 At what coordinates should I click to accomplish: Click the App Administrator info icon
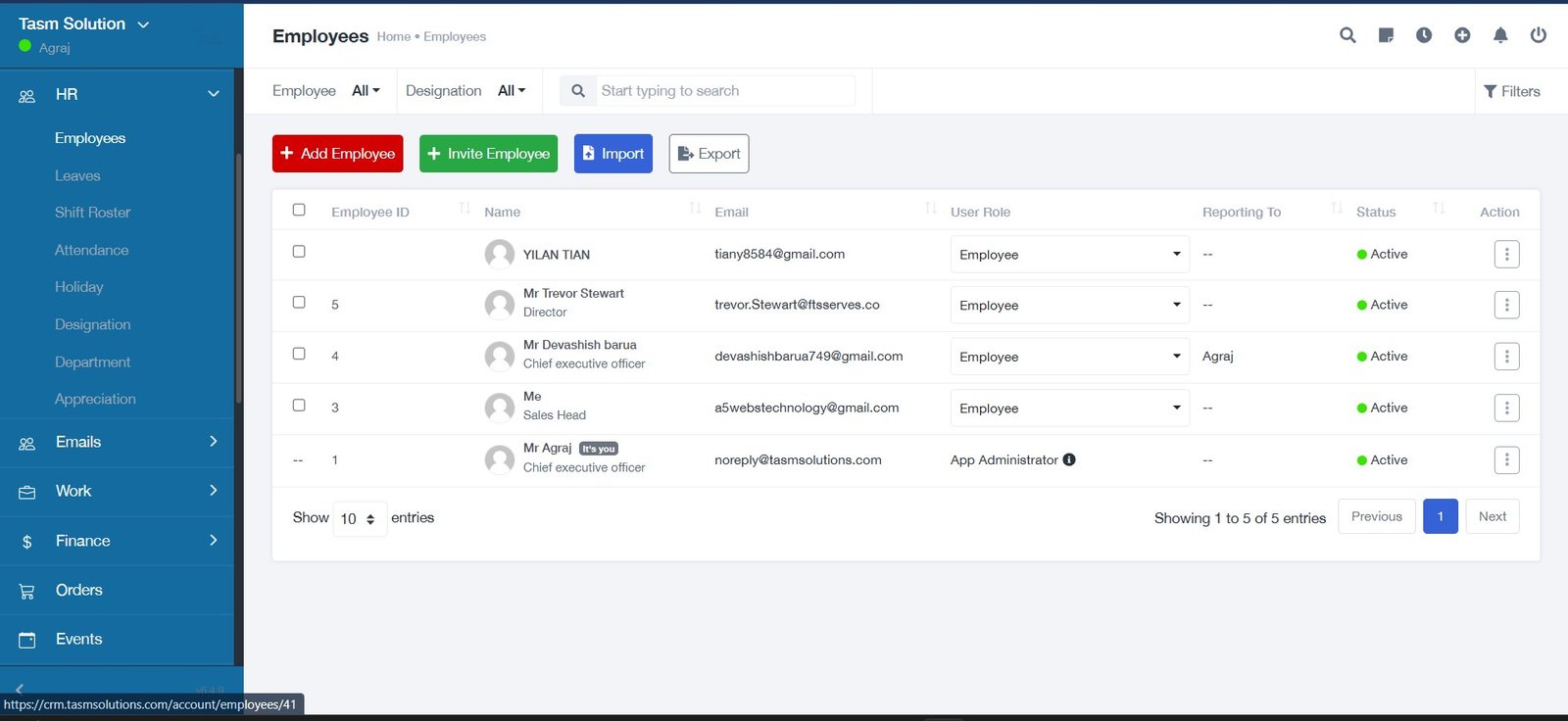click(x=1069, y=459)
